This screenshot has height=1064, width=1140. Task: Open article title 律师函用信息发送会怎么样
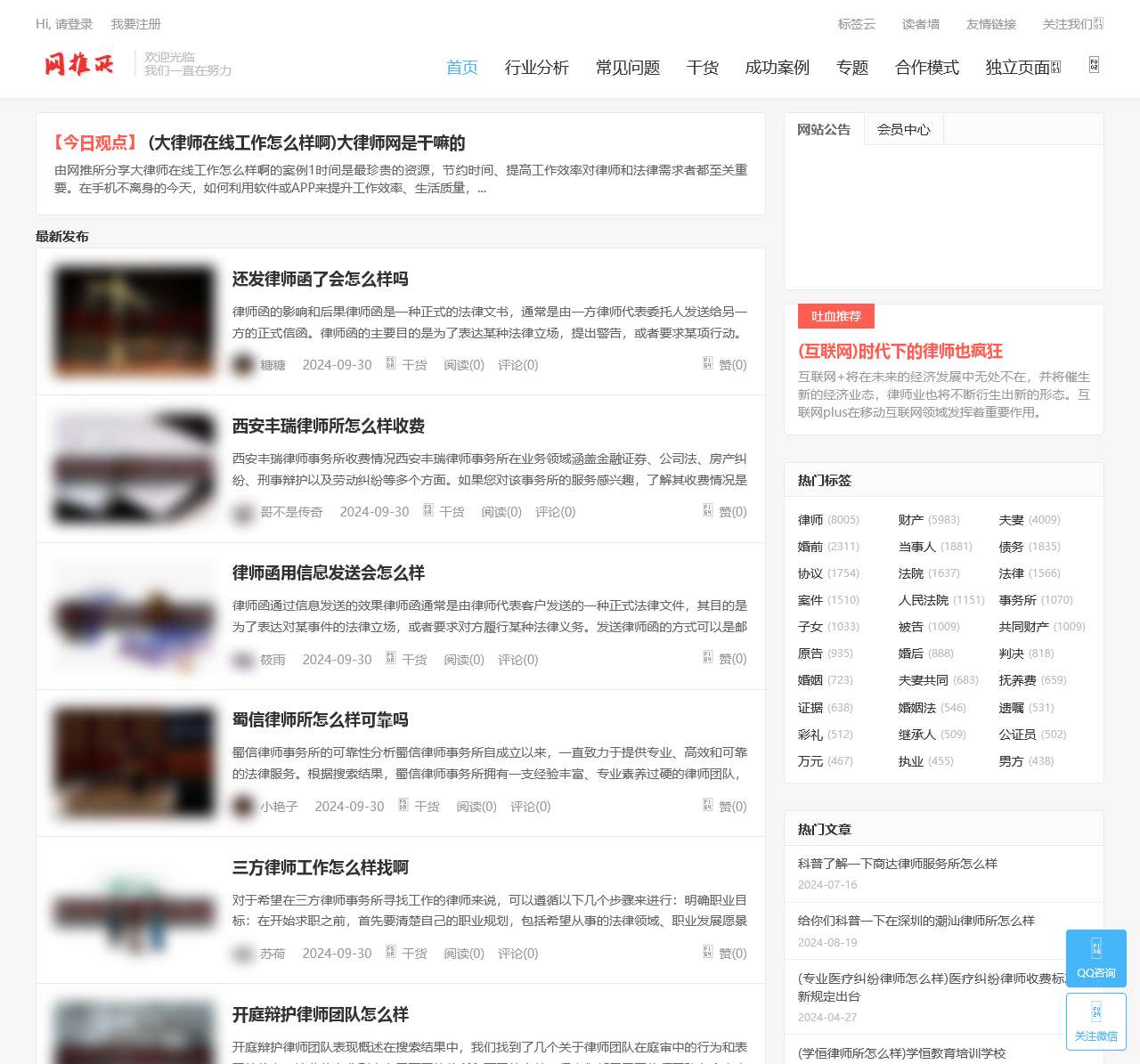point(329,573)
